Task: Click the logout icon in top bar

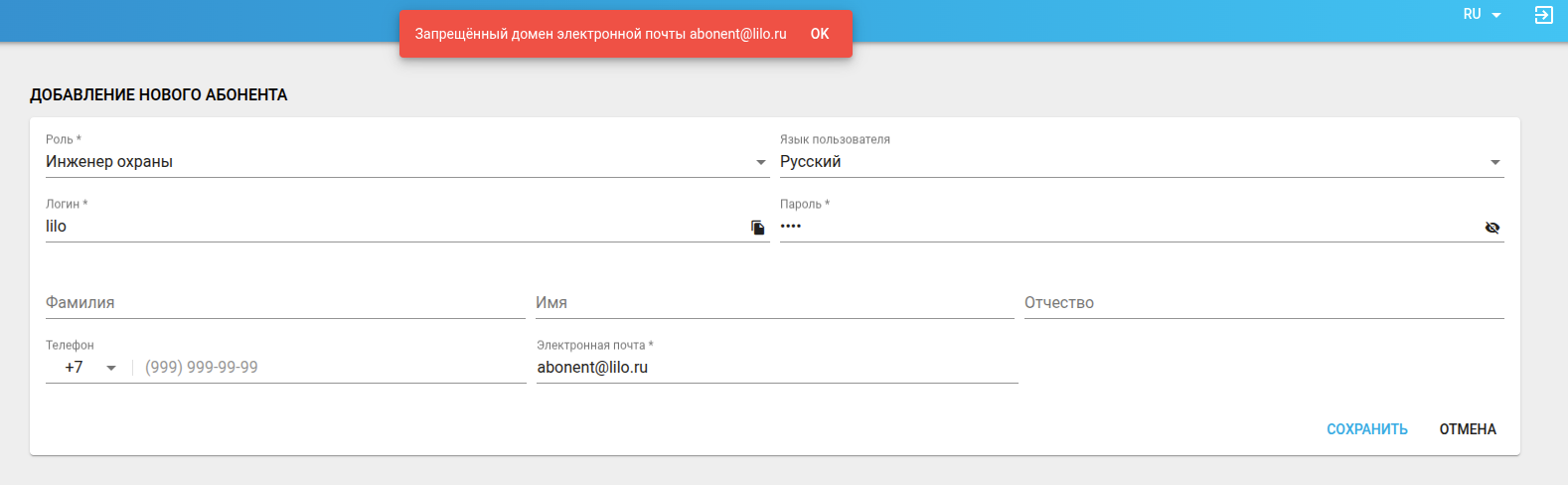Action: point(1543,15)
